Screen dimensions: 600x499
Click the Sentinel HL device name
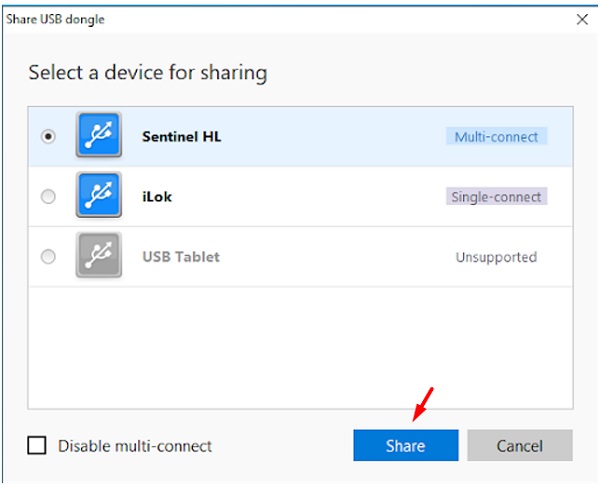[x=181, y=137]
